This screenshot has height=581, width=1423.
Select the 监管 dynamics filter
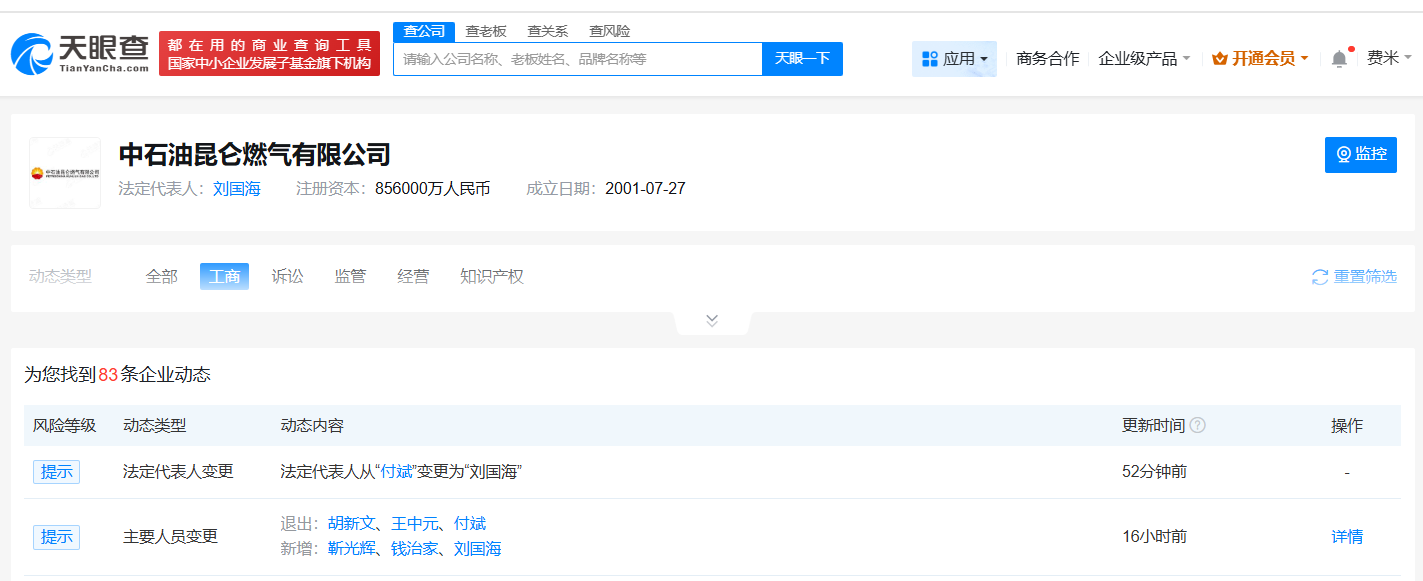(x=350, y=277)
